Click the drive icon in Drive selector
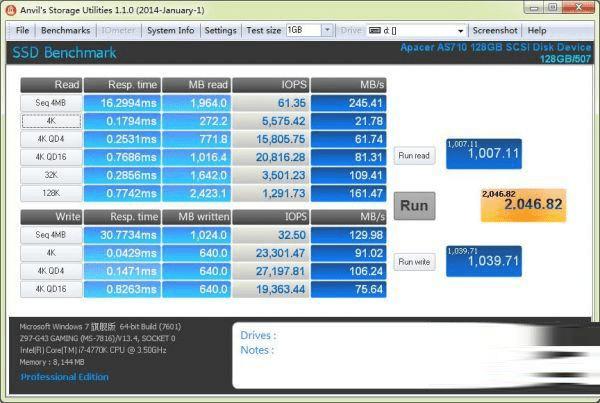This screenshot has width=600, height=403. (375, 31)
